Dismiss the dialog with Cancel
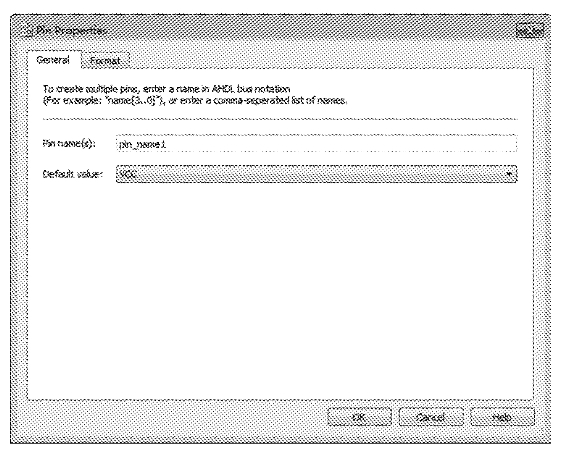Viewport: 563px width, 458px height. [431, 417]
